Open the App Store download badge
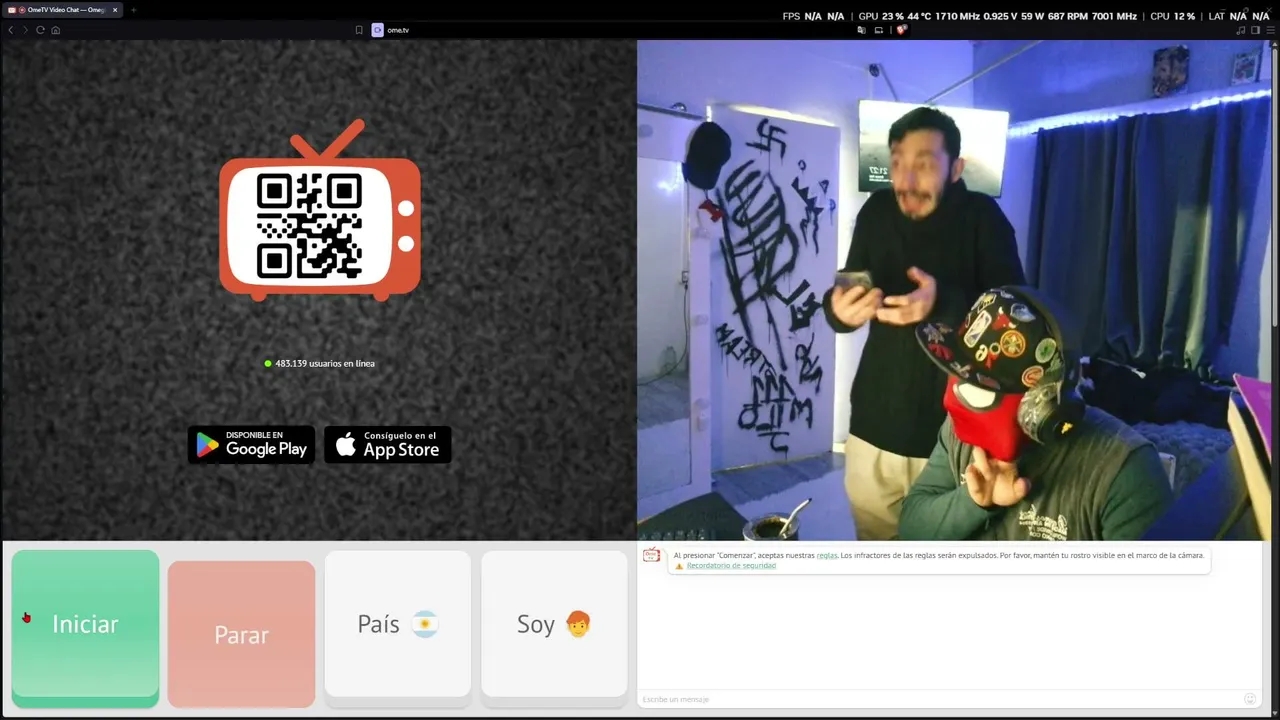Viewport: 1280px width, 720px height. click(388, 445)
